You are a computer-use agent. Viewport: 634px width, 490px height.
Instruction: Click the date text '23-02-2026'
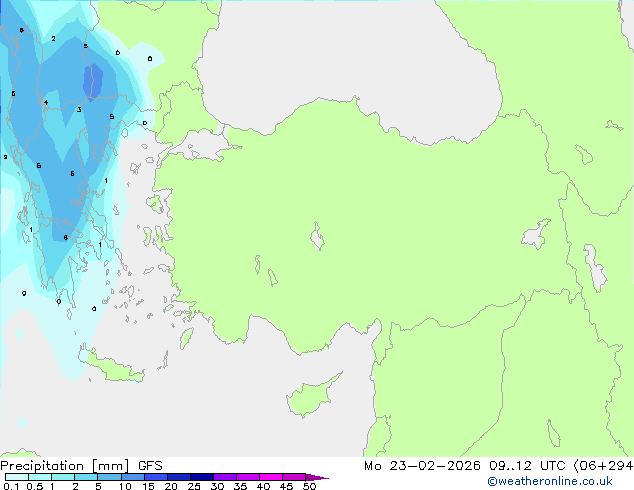435,466
